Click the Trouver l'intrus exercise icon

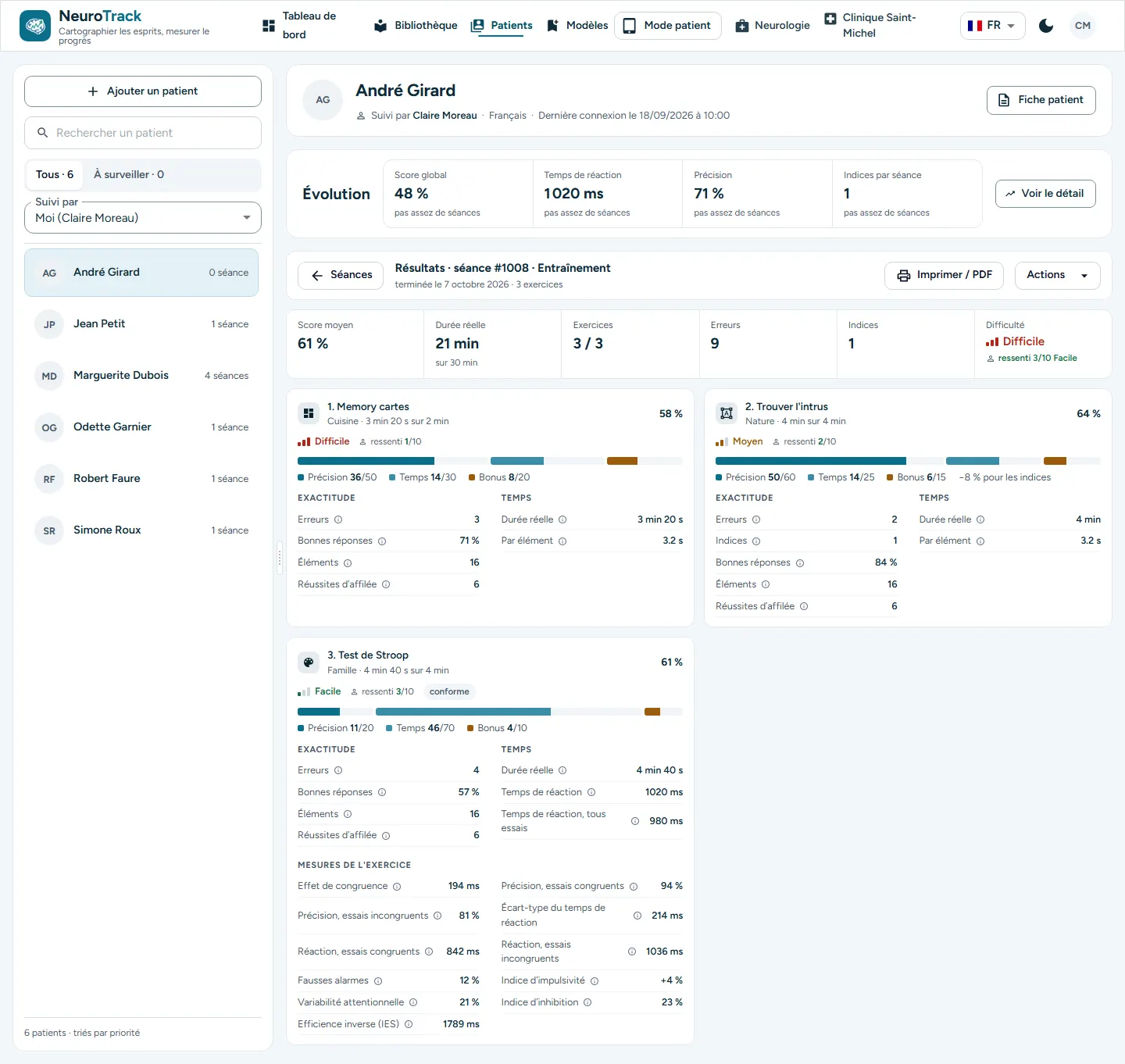(727, 413)
